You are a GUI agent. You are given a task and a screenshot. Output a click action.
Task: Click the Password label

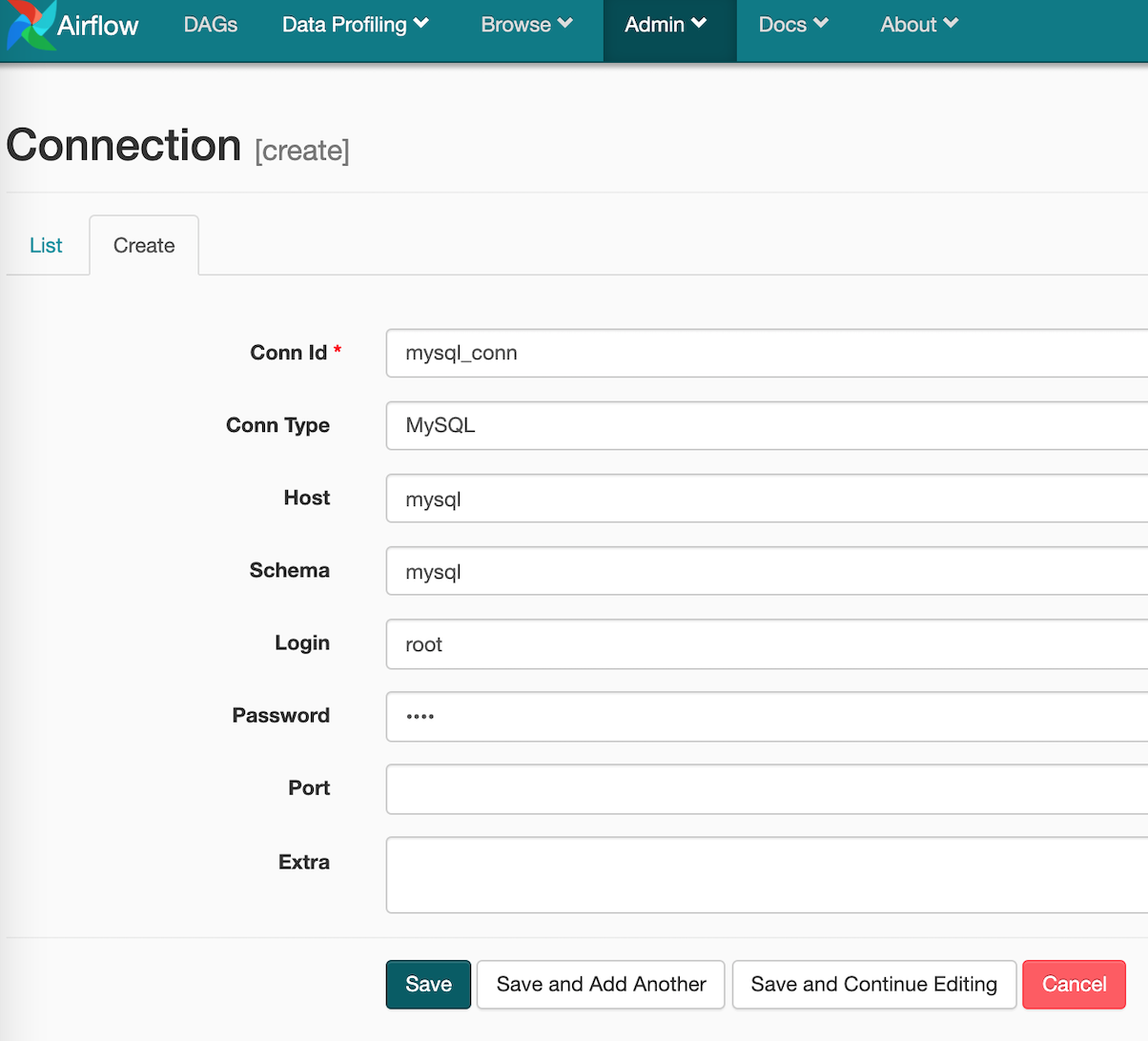click(x=281, y=715)
